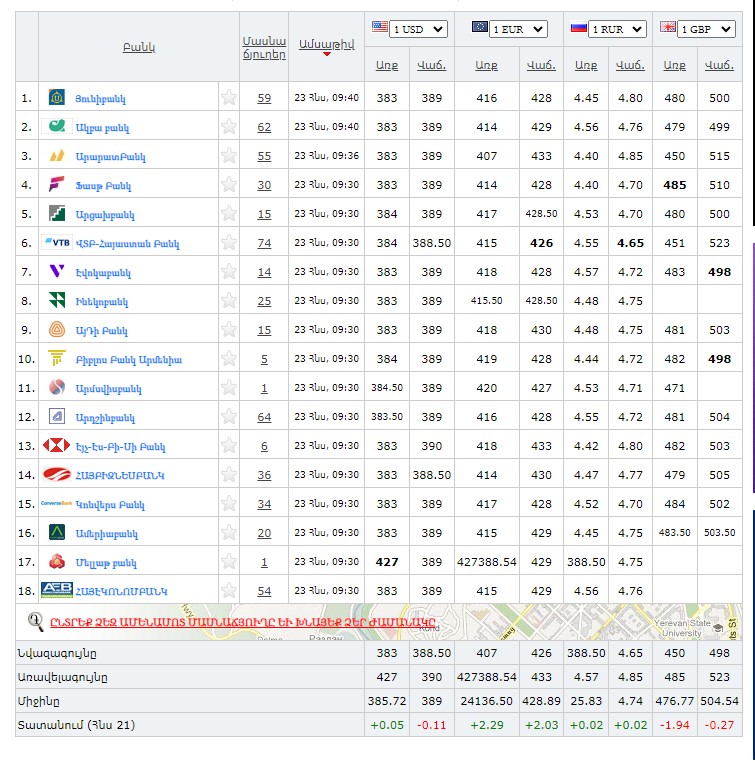Open the 74 branches link for VTB
Screen dimensions: 755x763
(264, 243)
